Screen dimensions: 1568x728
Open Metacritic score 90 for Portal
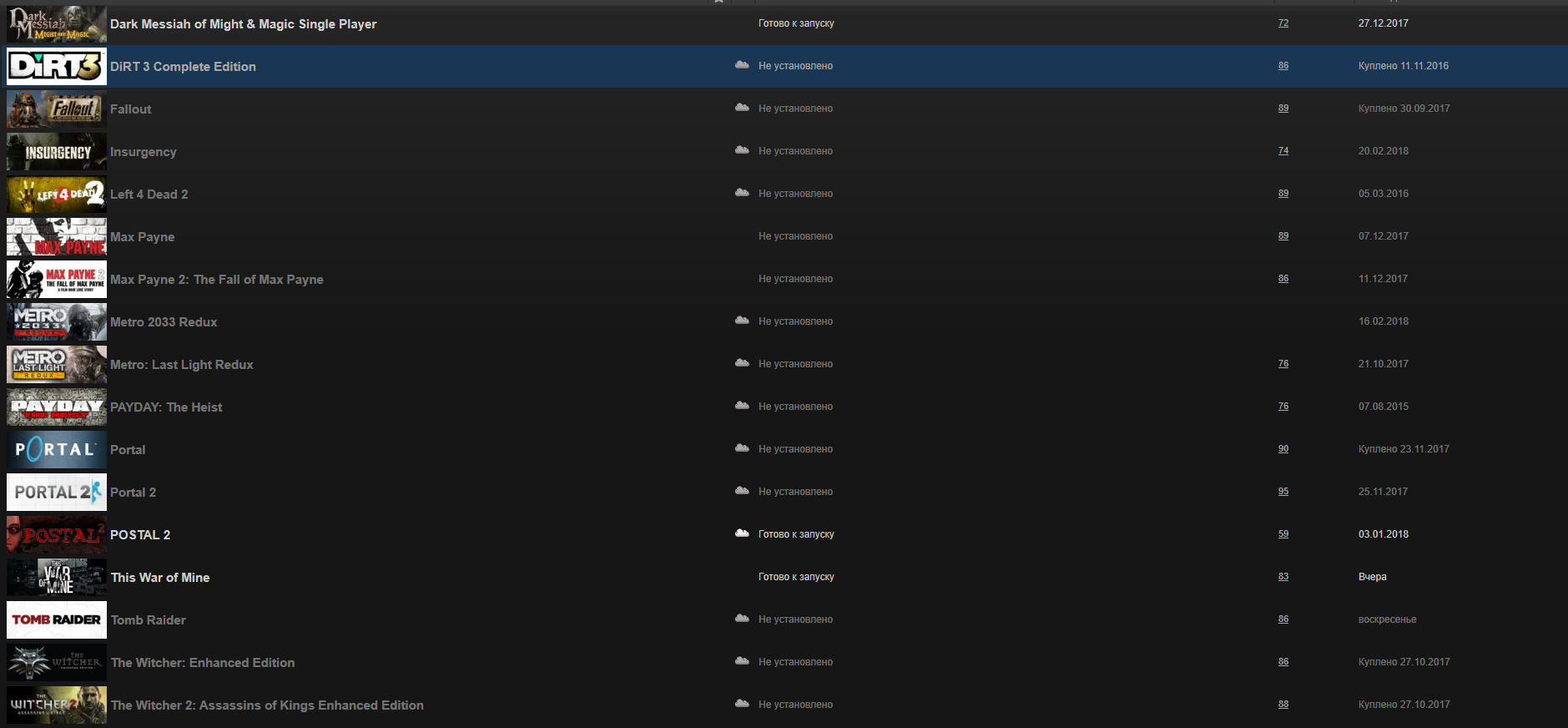1283,449
